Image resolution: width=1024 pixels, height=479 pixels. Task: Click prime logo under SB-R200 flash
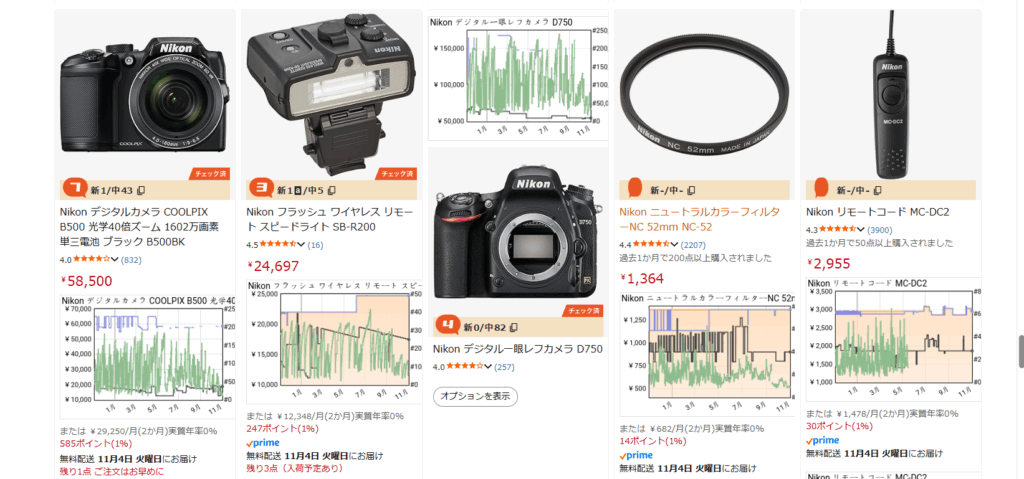click(263, 443)
